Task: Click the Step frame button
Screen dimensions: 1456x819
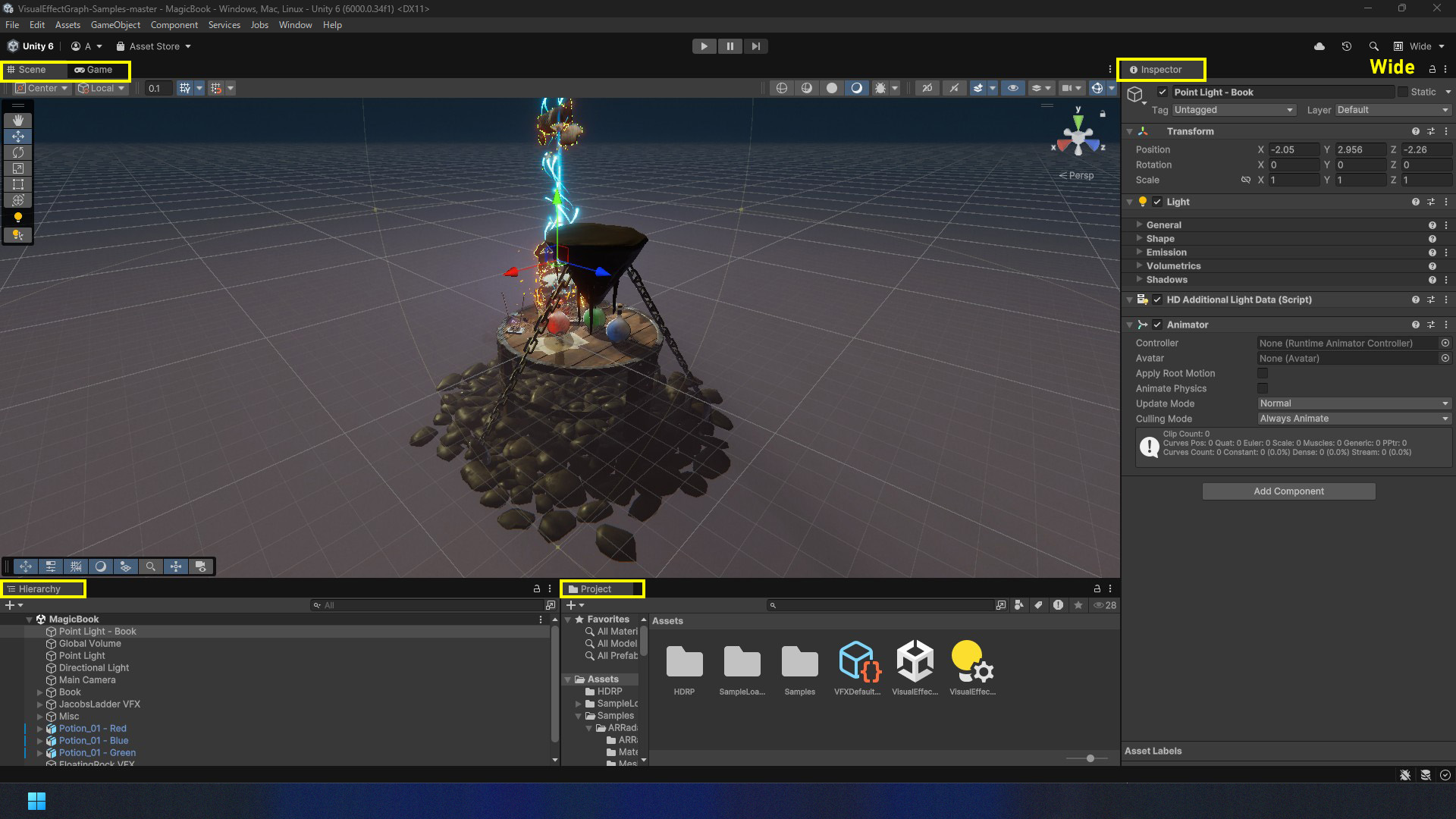Action: tap(756, 46)
